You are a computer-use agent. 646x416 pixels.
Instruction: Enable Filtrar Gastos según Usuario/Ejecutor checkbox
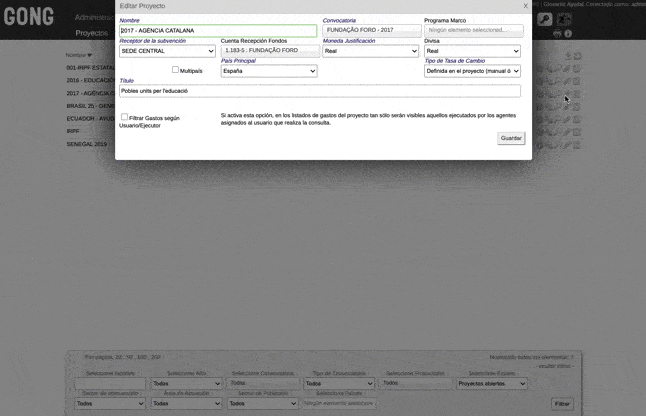coord(124,117)
